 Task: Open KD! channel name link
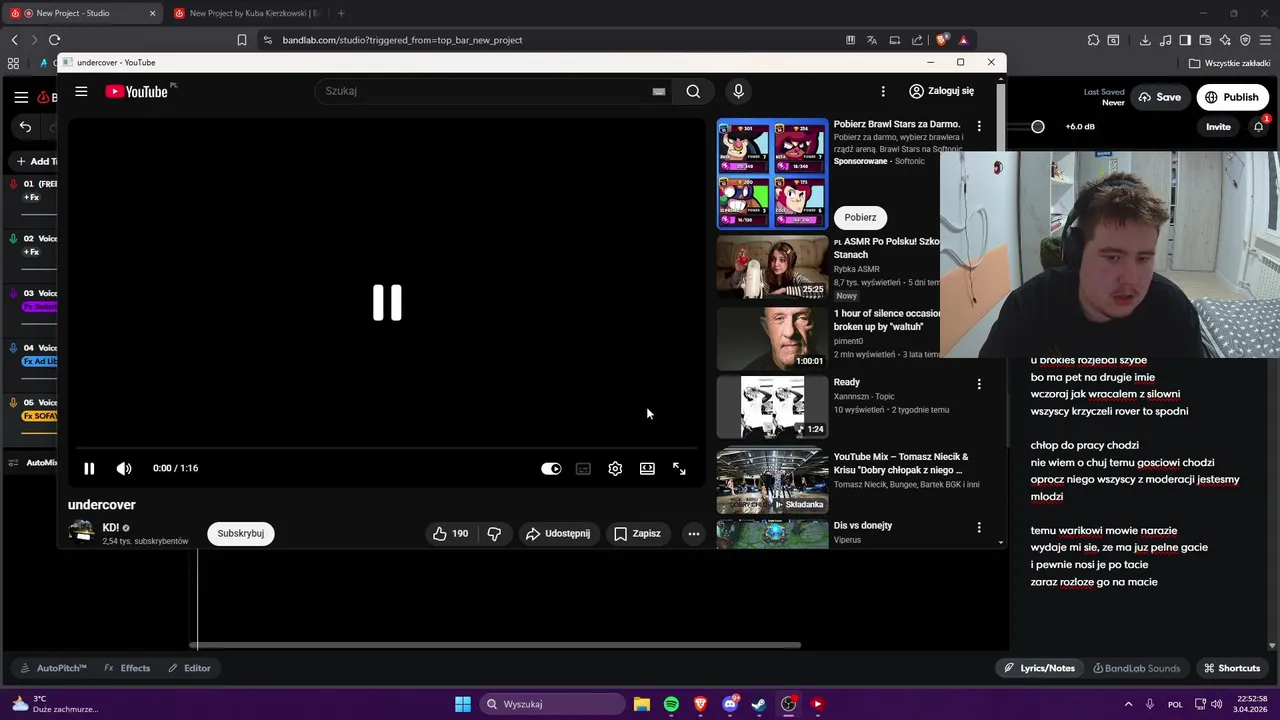click(x=111, y=527)
